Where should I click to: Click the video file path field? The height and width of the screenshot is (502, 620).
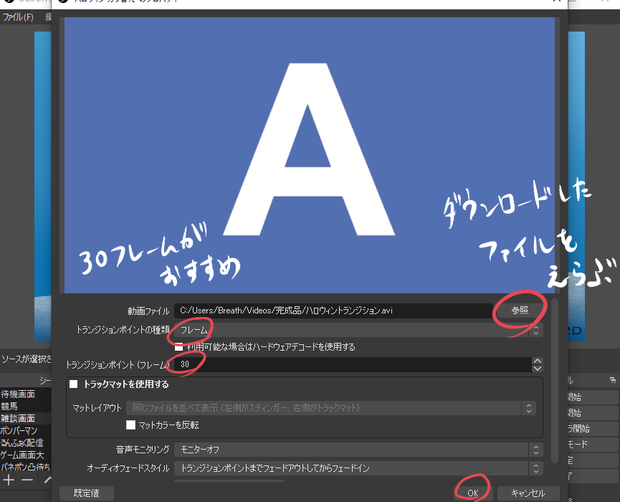(x=333, y=310)
